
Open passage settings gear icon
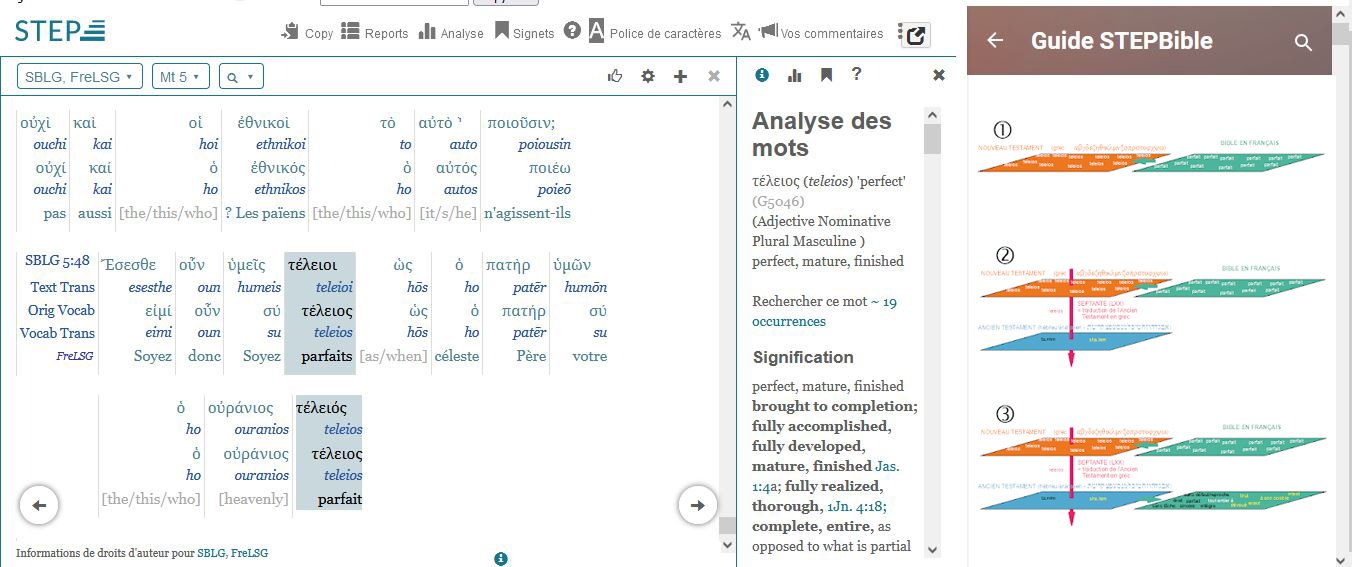tap(648, 76)
